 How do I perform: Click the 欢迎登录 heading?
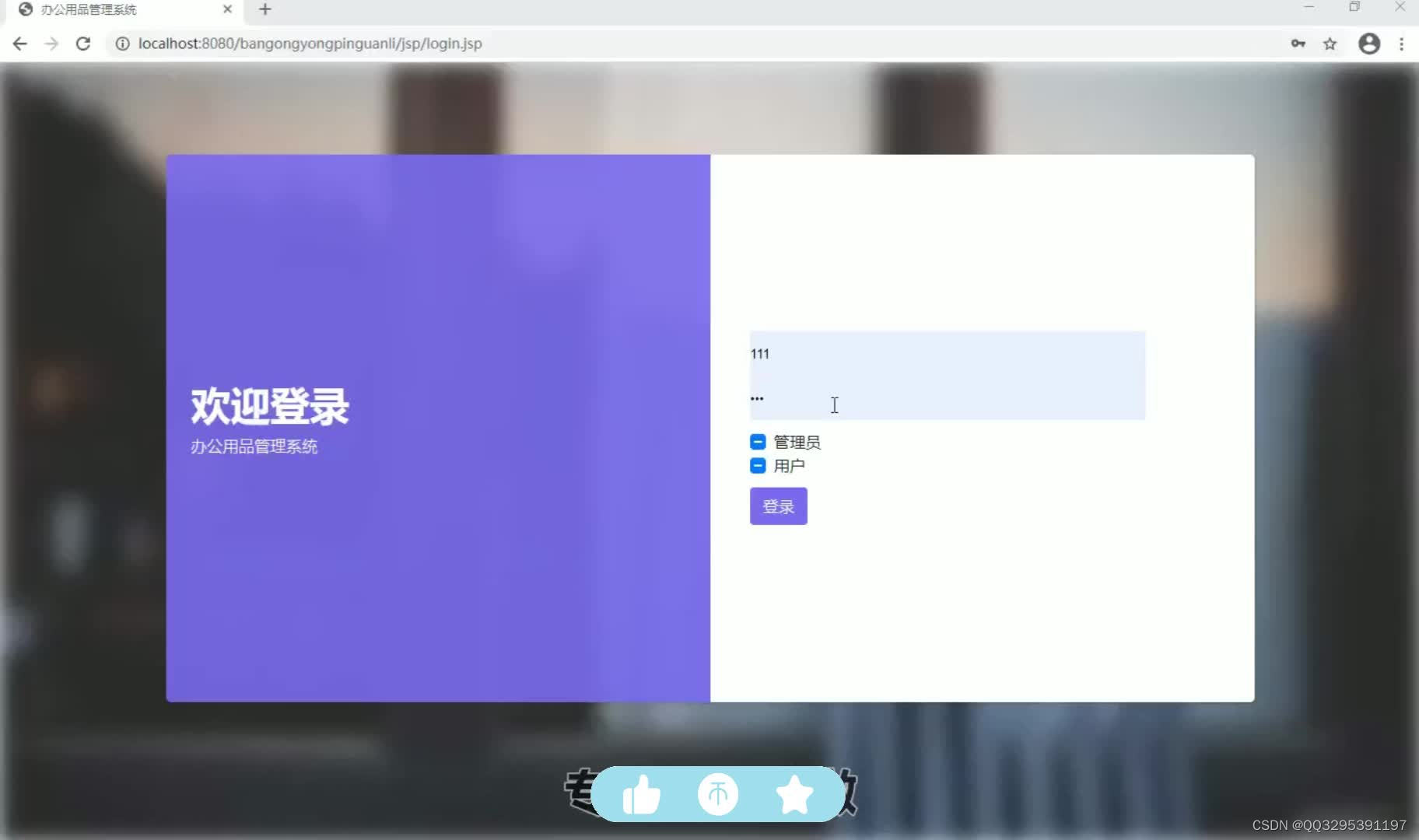[270, 406]
